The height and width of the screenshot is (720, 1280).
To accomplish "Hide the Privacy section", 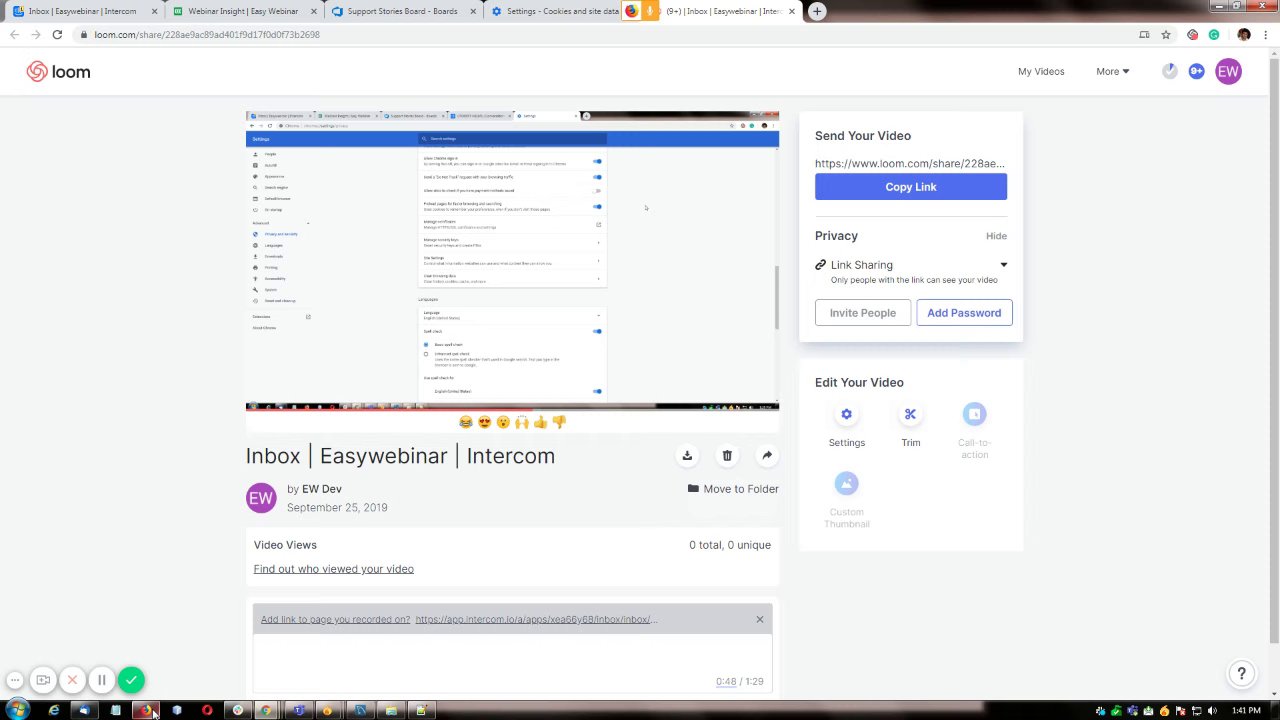I will click(996, 236).
